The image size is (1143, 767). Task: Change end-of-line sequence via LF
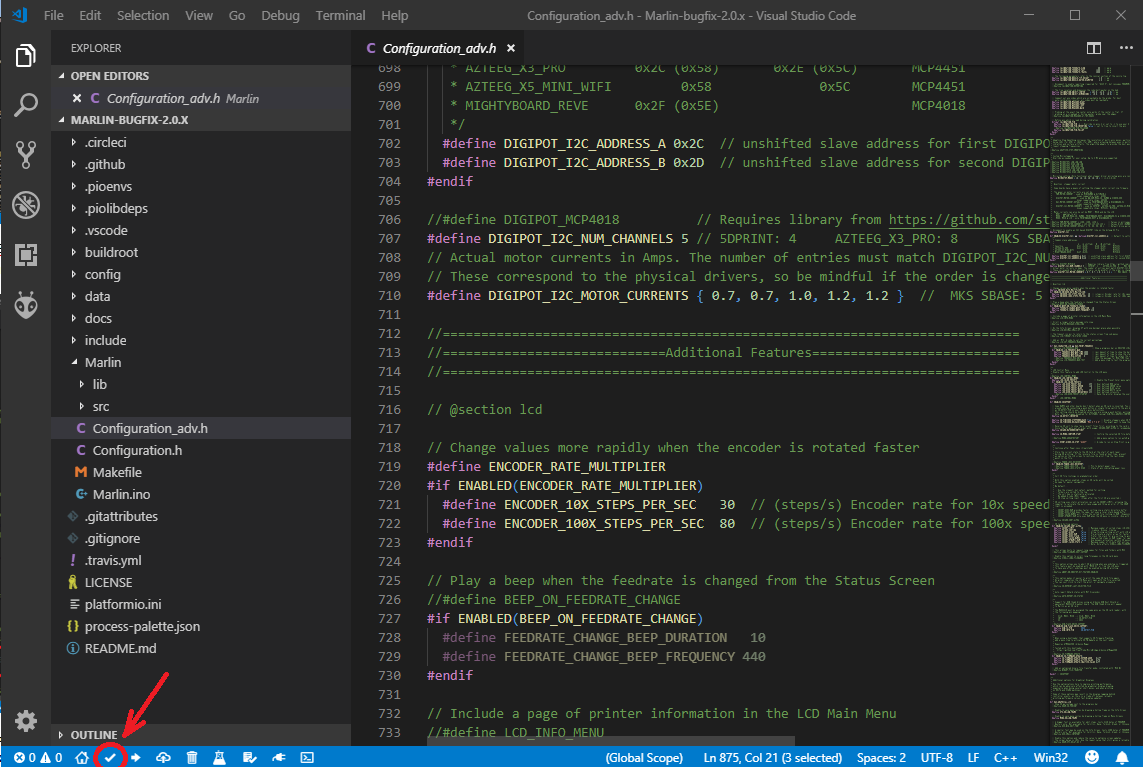pos(973,758)
